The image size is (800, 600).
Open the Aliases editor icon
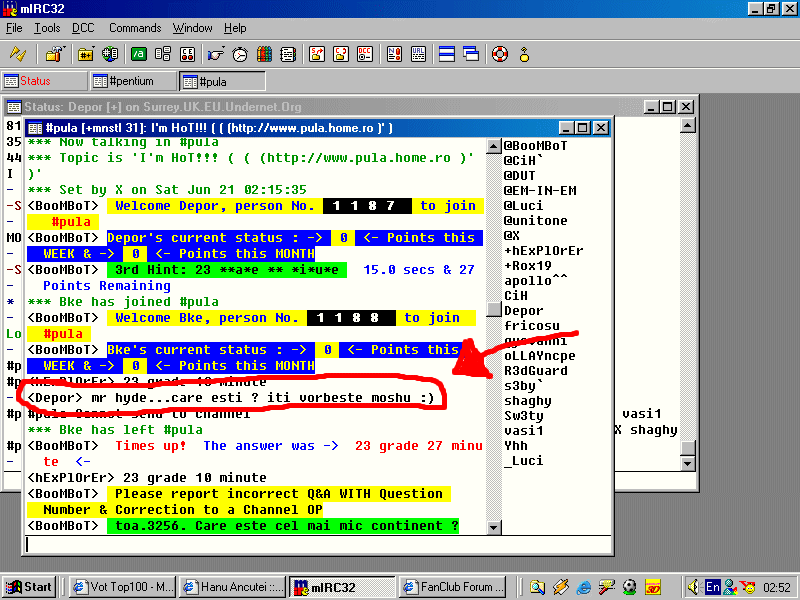click(139, 54)
